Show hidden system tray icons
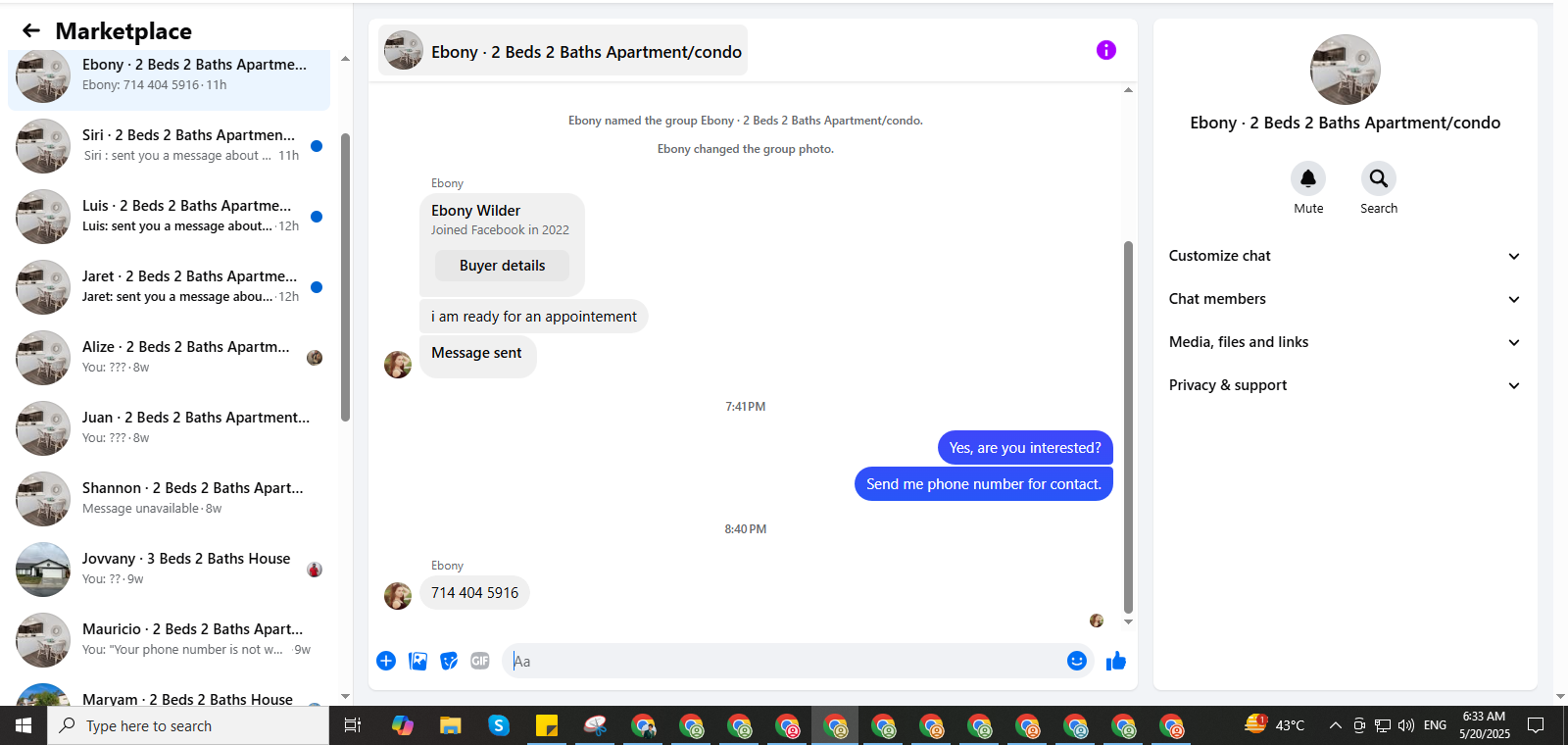This screenshot has width=1568, height=745. click(x=1335, y=725)
